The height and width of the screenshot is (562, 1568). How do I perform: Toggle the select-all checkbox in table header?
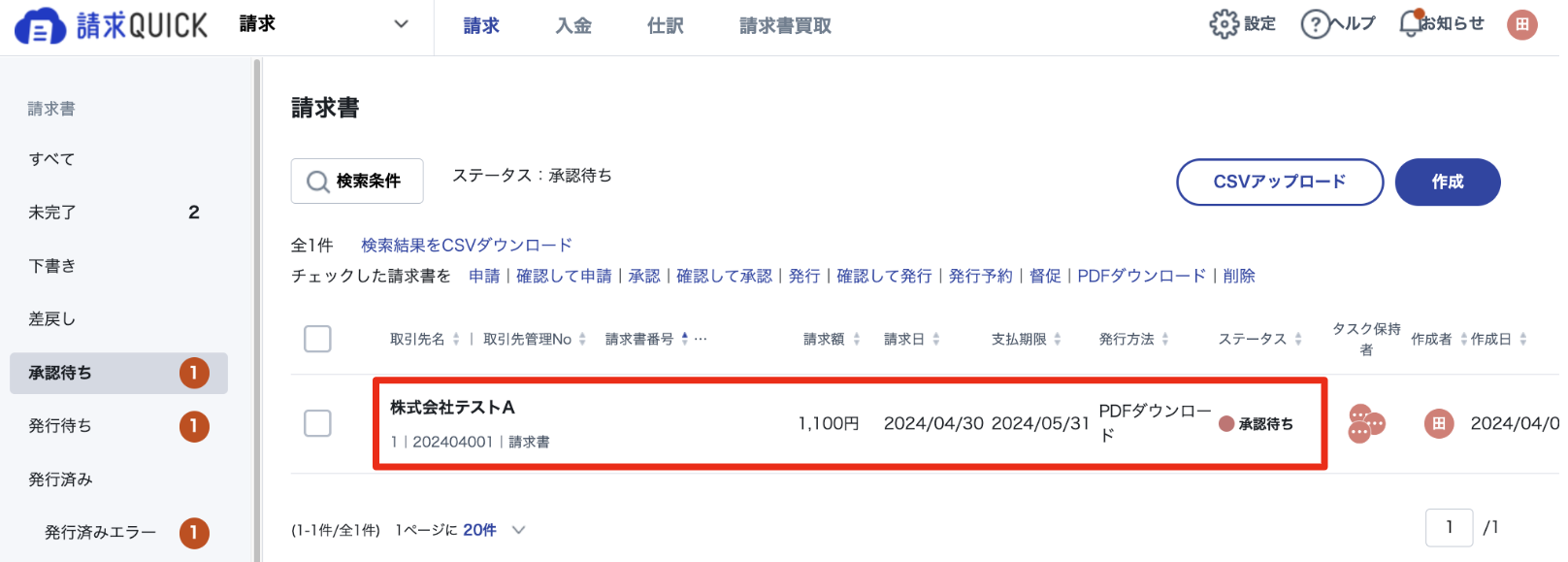(317, 339)
